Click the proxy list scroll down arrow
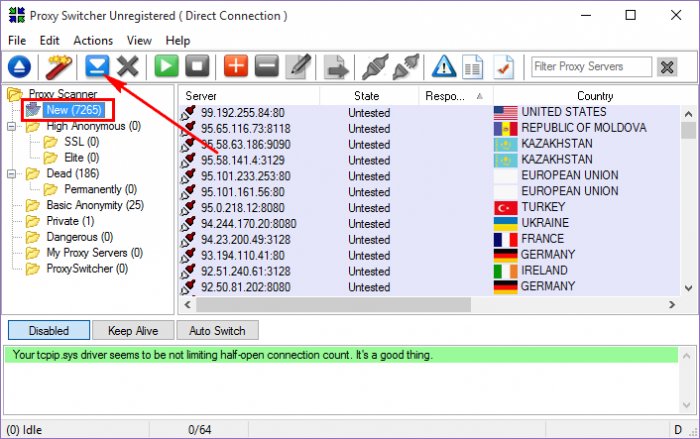The height and width of the screenshot is (439, 700). coord(688,288)
